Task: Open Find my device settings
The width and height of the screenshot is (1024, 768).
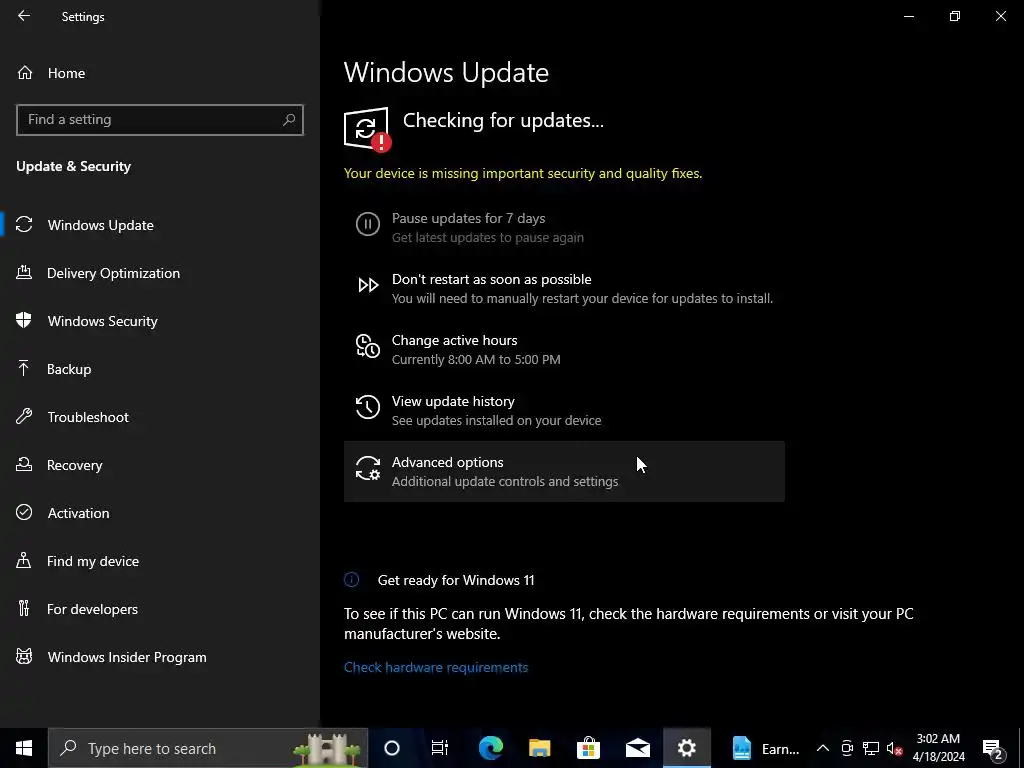Action: tap(160, 561)
